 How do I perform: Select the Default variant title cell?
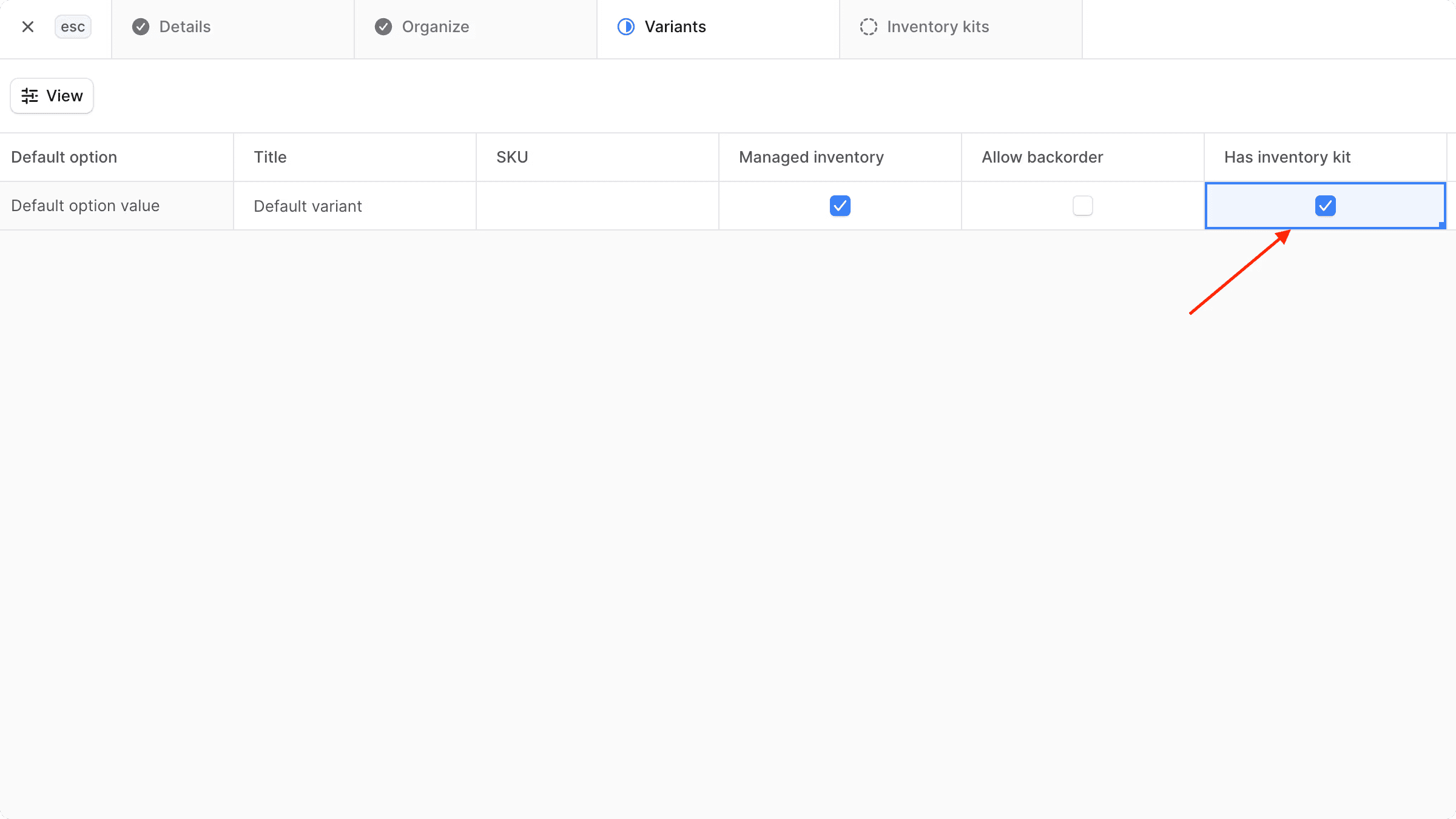(354, 206)
